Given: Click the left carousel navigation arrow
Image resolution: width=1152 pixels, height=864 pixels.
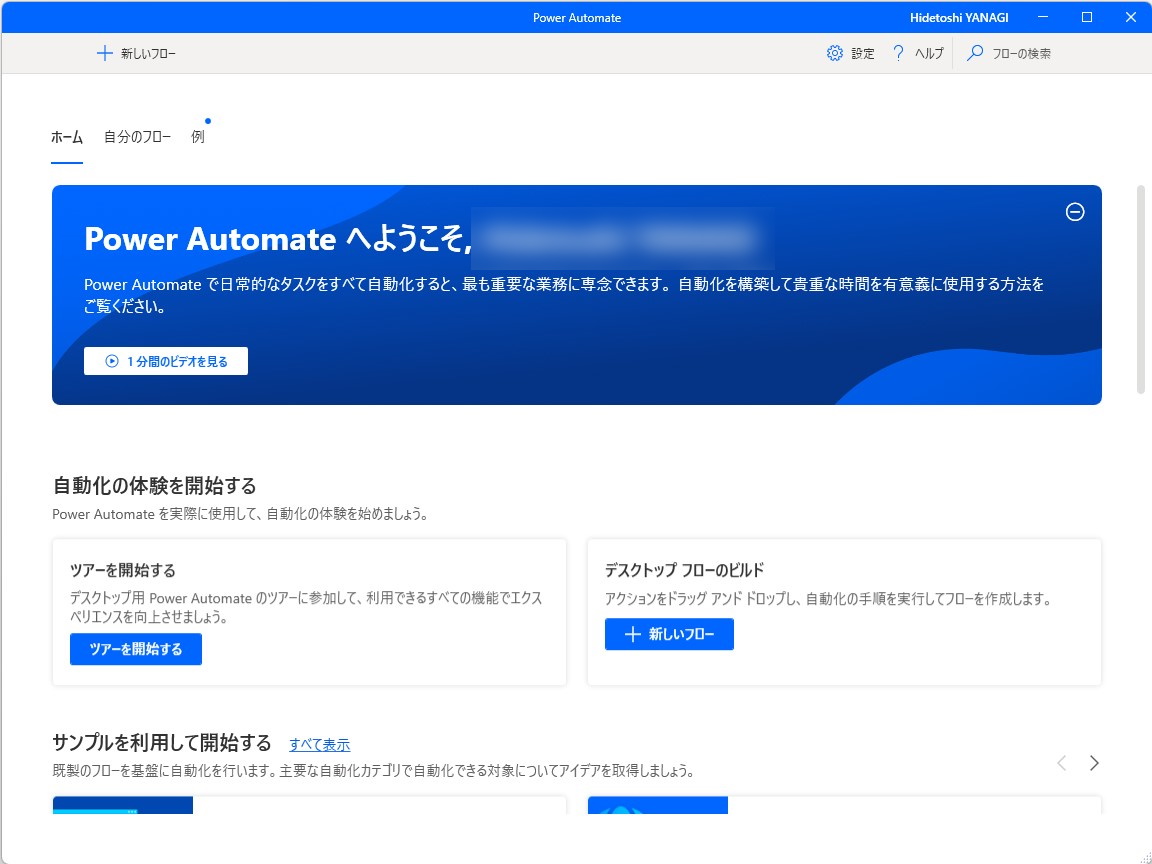Looking at the screenshot, I should (x=1061, y=763).
